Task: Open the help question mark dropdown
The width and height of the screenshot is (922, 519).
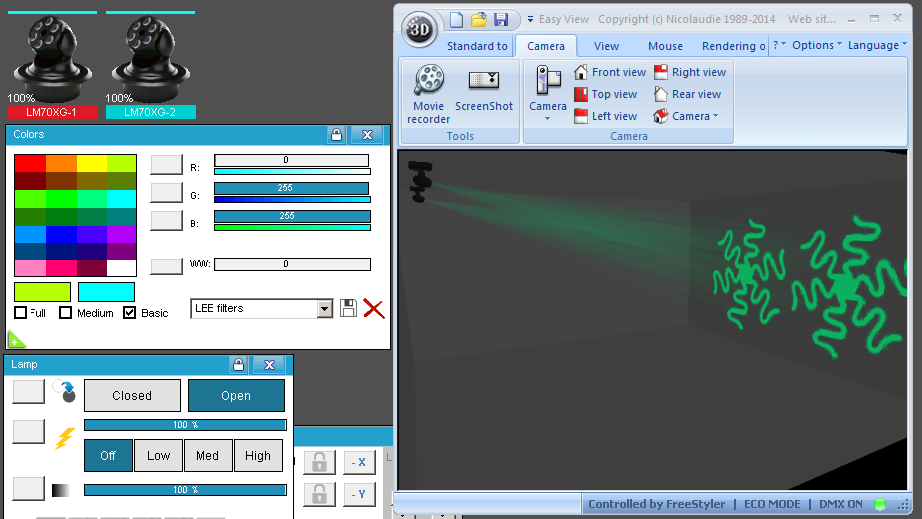Action: click(x=779, y=45)
